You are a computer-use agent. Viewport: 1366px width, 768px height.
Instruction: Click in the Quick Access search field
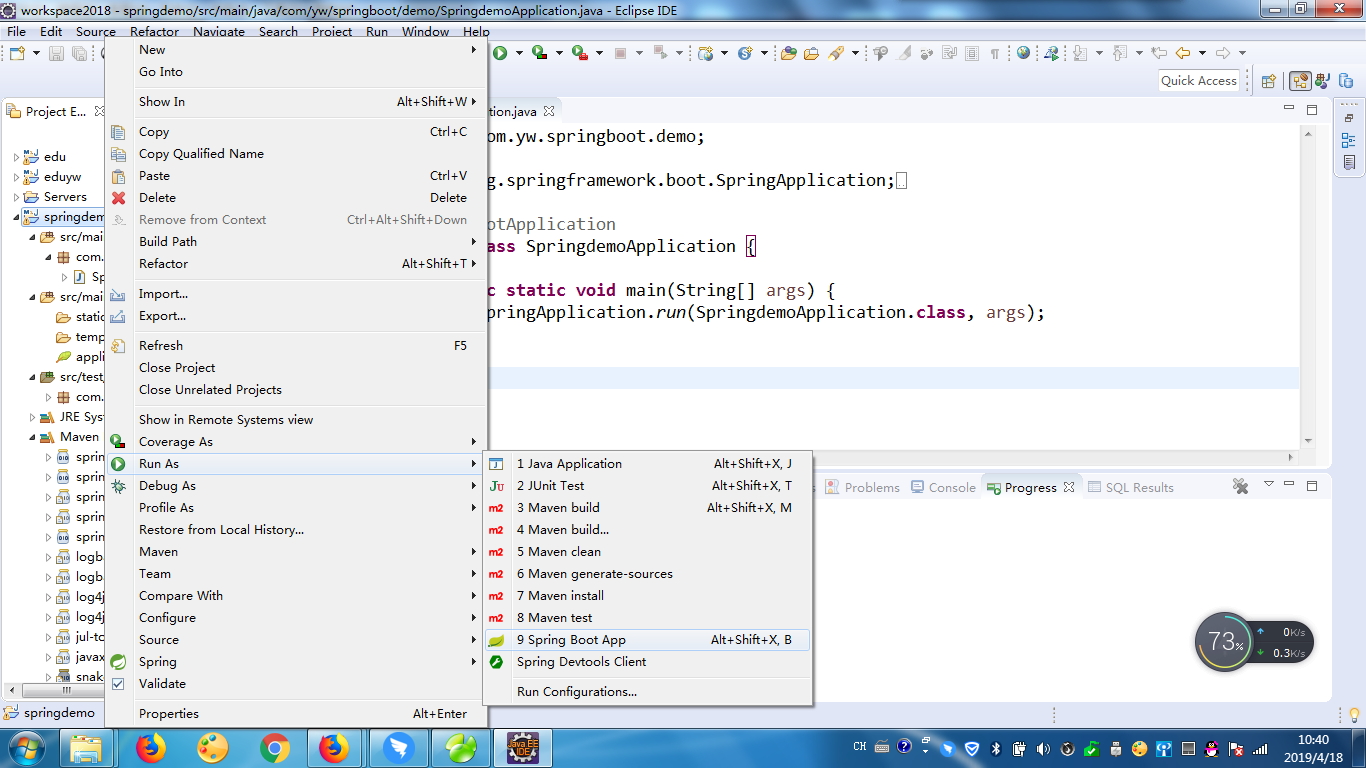1199,81
